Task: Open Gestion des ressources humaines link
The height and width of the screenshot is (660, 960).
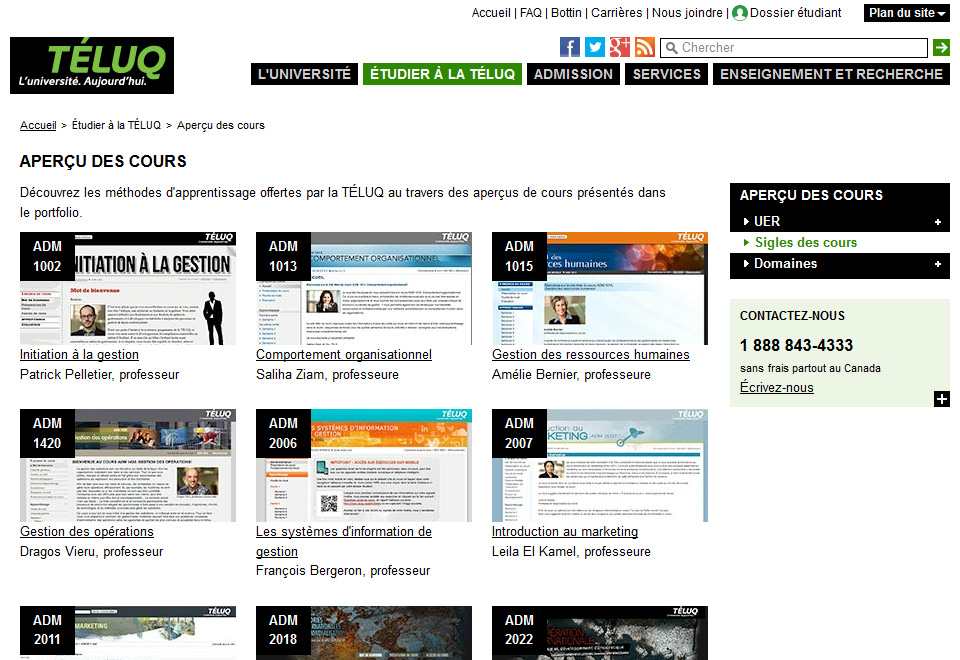Action: point(590,354)
